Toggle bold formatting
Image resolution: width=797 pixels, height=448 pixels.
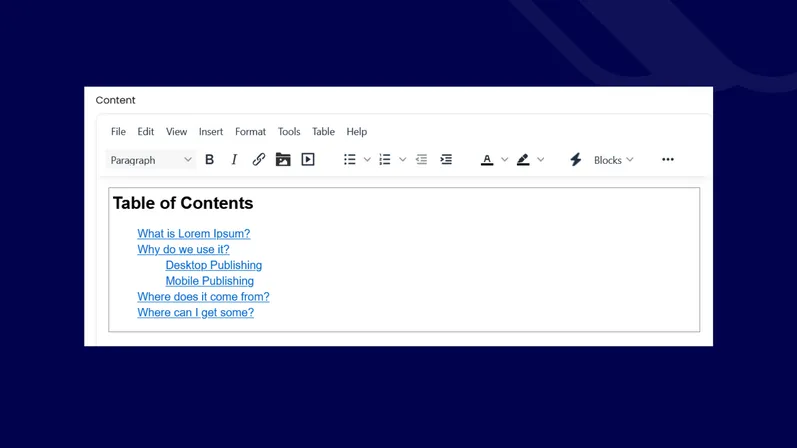[x=209, y=160]
